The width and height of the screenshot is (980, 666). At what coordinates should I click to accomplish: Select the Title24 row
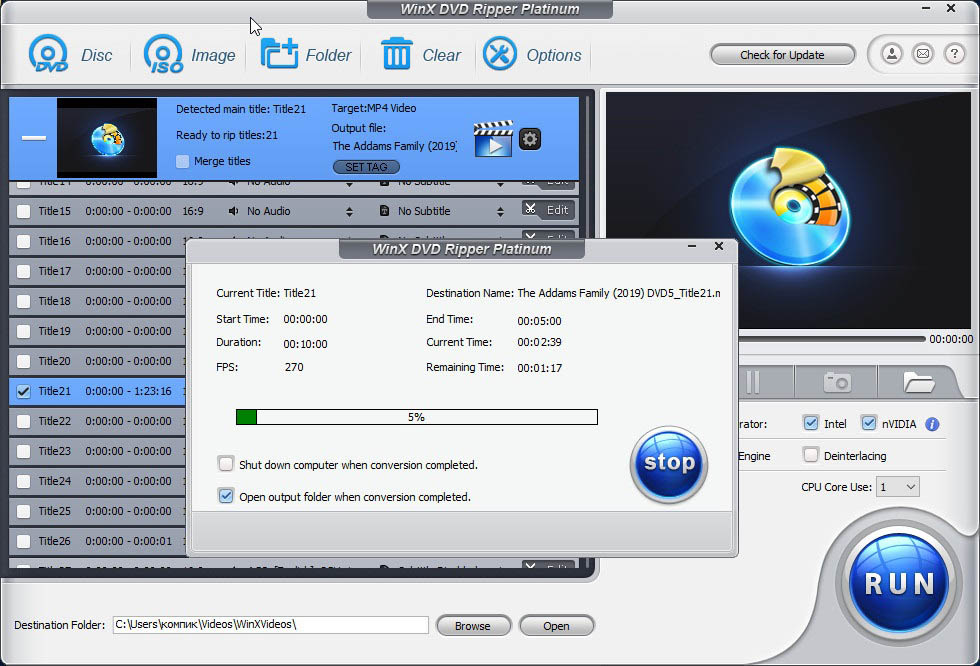pos(97,481)
